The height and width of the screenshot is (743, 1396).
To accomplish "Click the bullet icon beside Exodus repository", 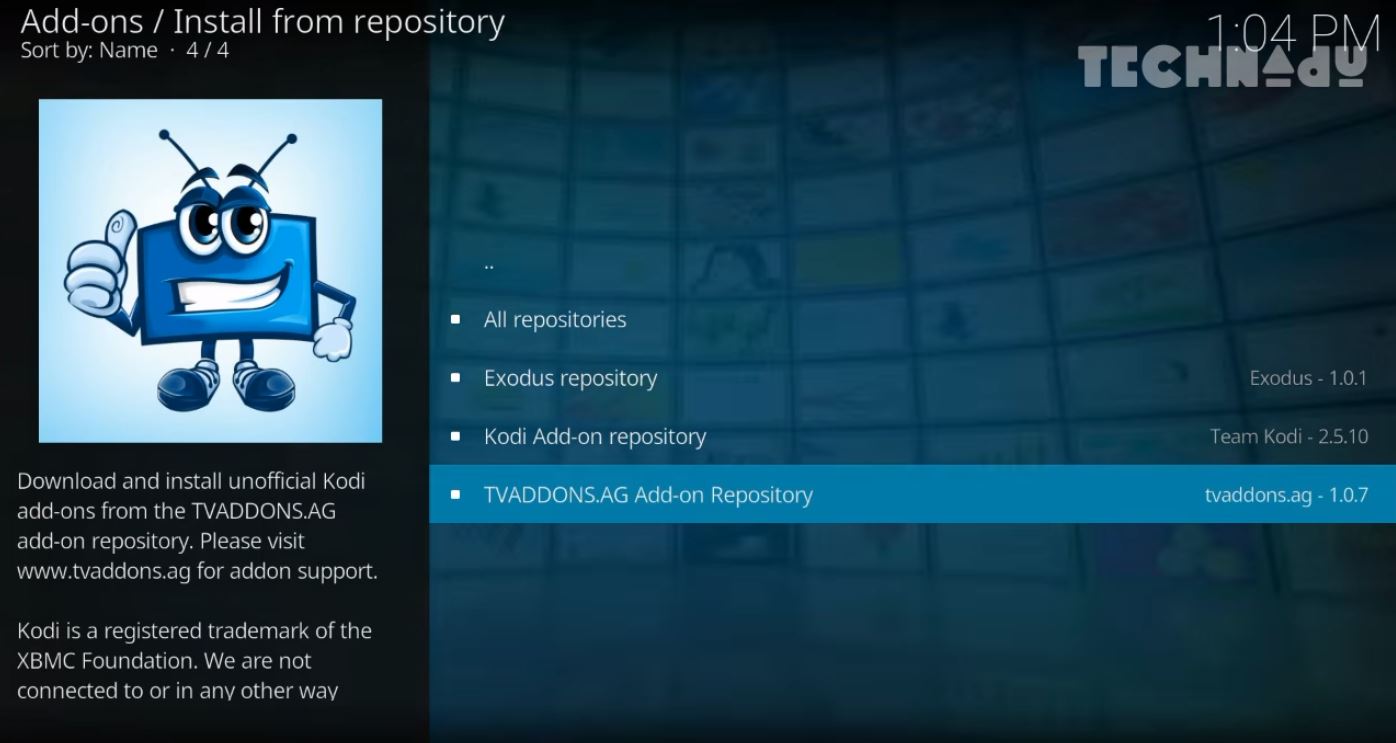I will coord(456,378).
